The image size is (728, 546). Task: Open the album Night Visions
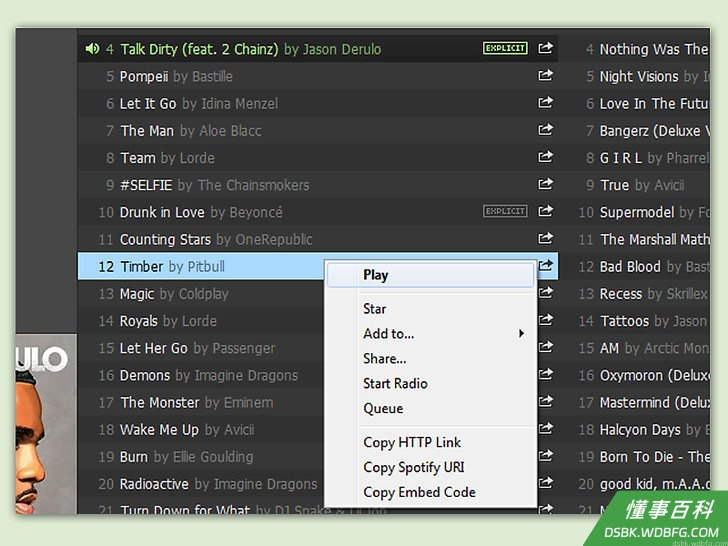[x=639, y=76]
